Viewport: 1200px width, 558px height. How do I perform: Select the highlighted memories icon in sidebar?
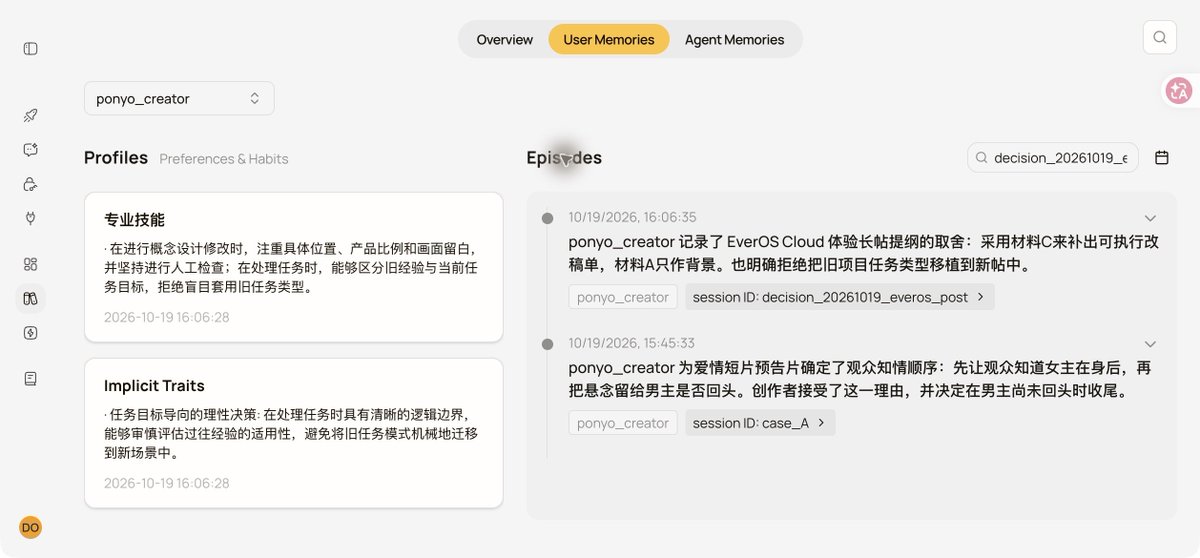click(31, 298)
